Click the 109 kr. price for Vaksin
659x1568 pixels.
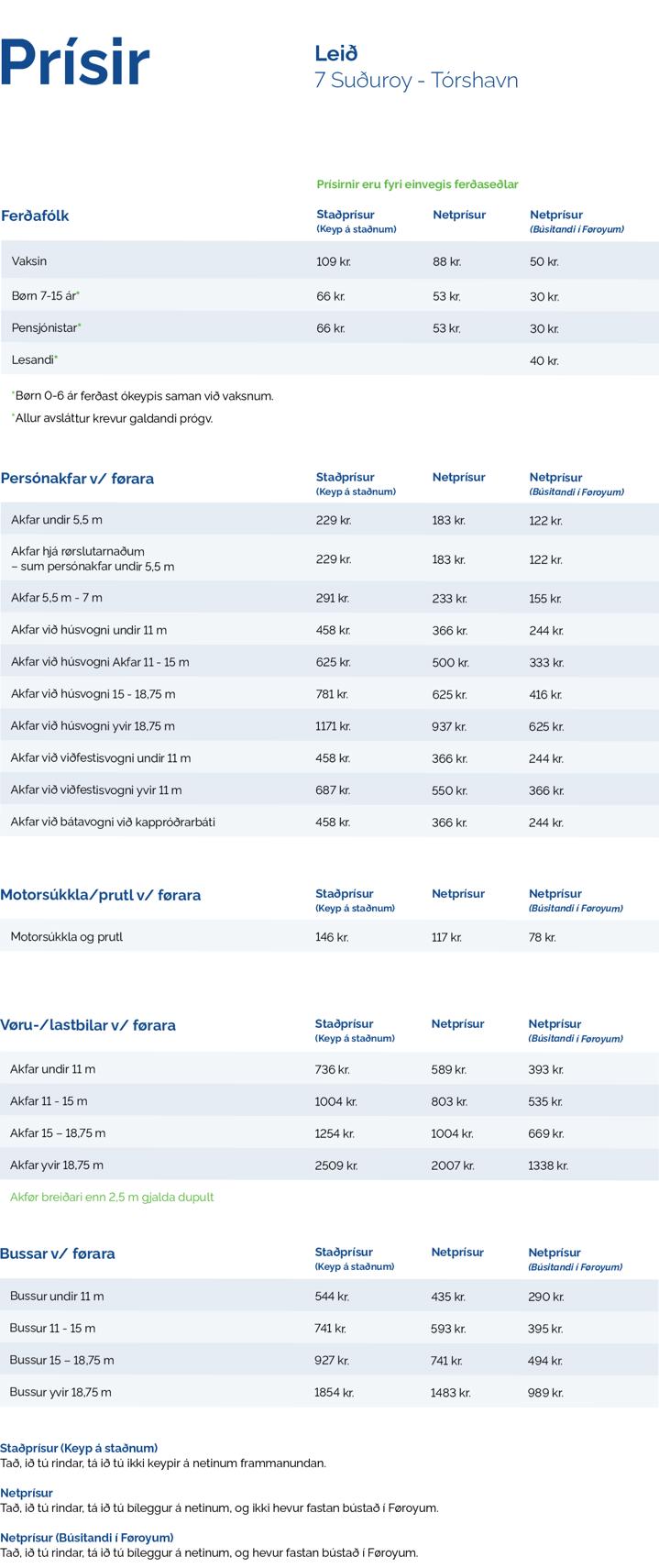[x=333, y=261]
